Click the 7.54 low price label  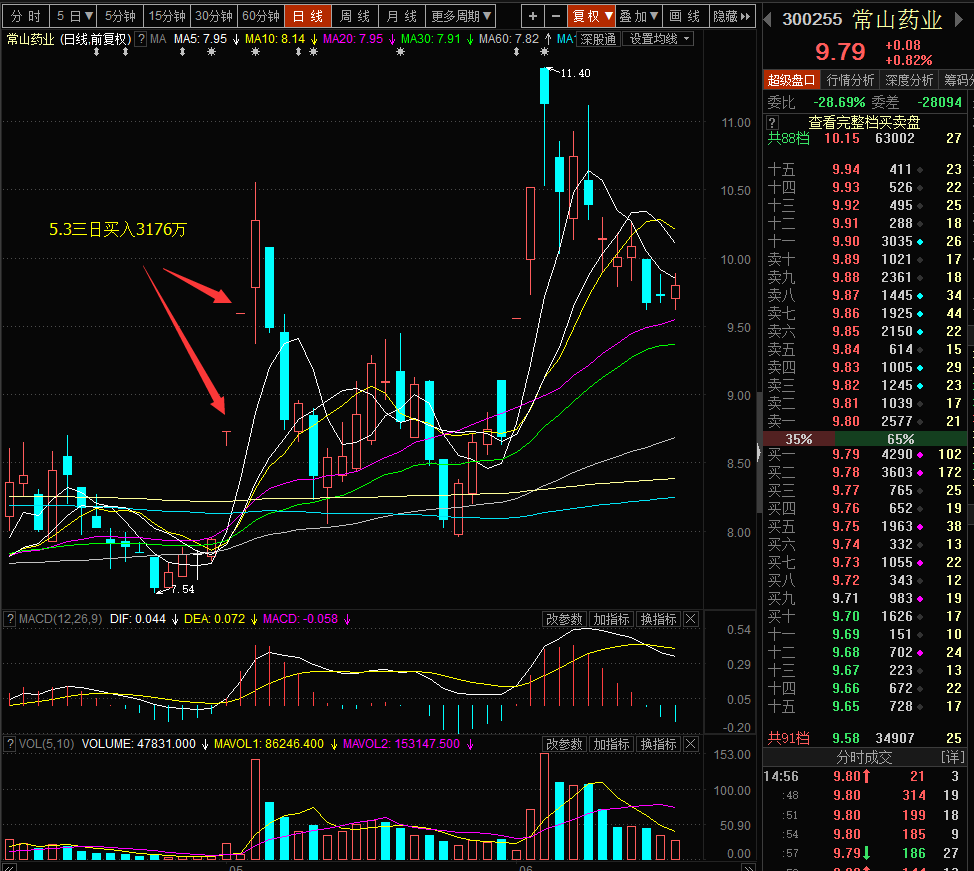(183, 589)
